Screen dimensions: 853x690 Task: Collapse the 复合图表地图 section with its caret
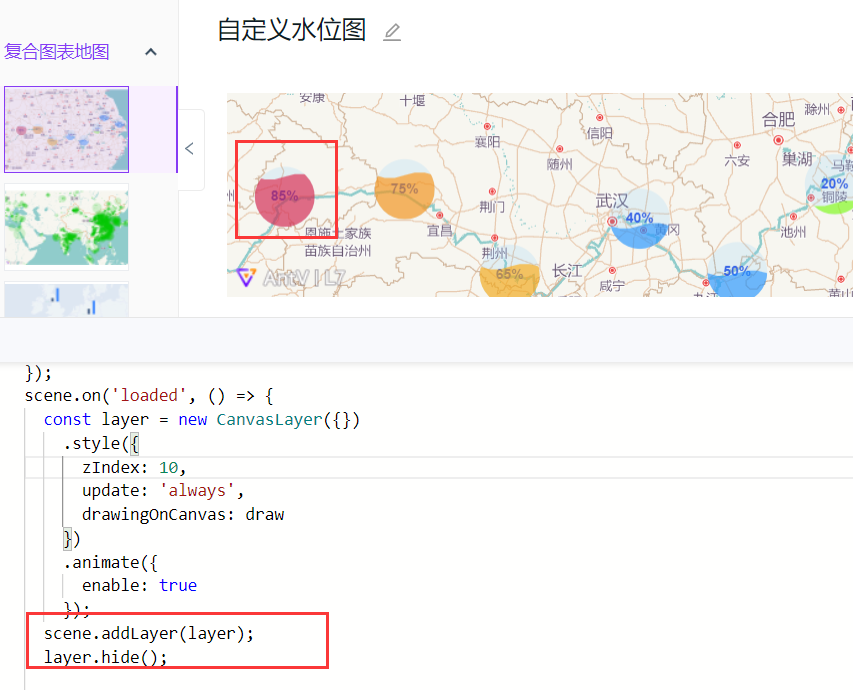pos(150,49)
